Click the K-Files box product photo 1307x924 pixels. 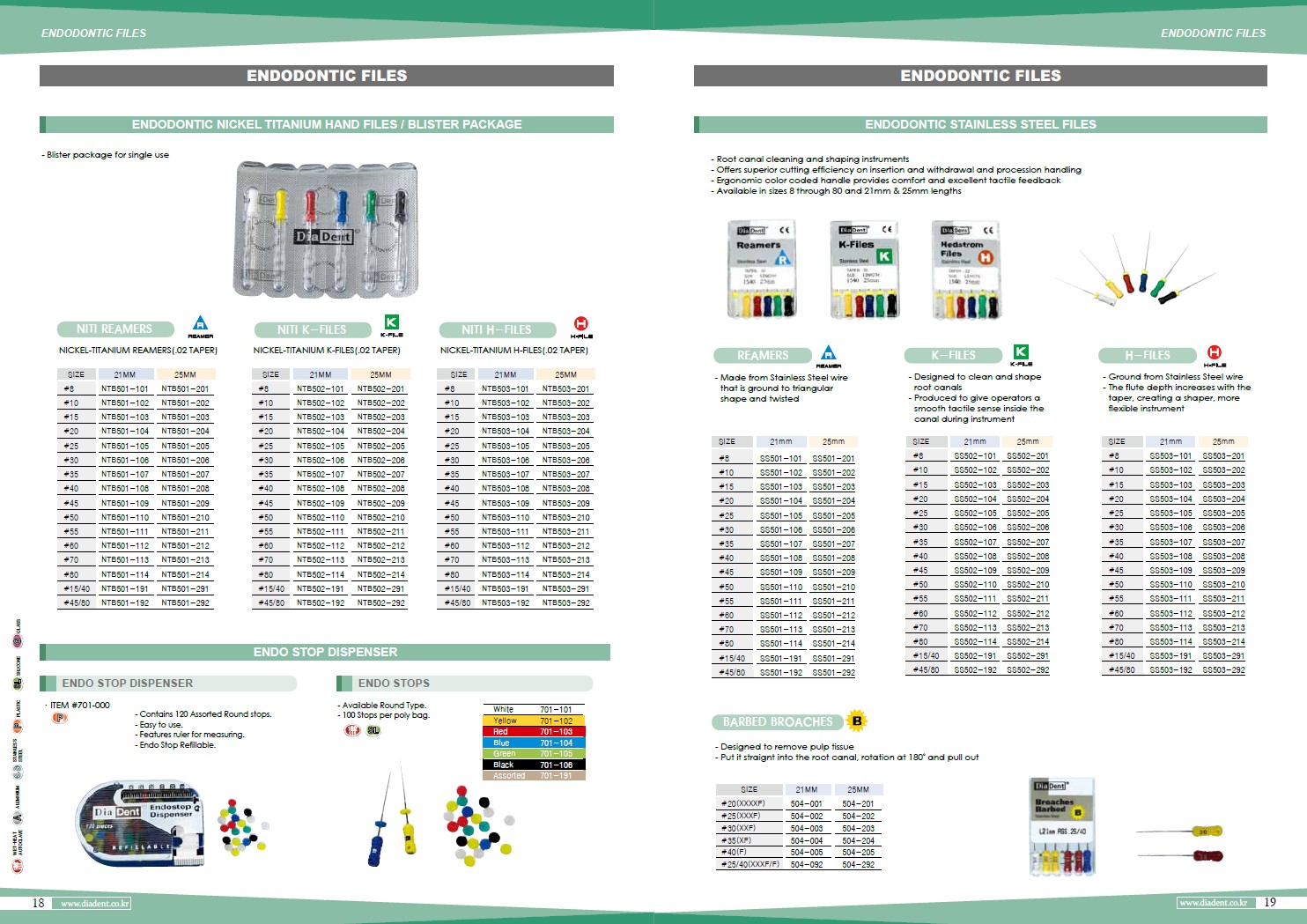[x=865, y=270]
